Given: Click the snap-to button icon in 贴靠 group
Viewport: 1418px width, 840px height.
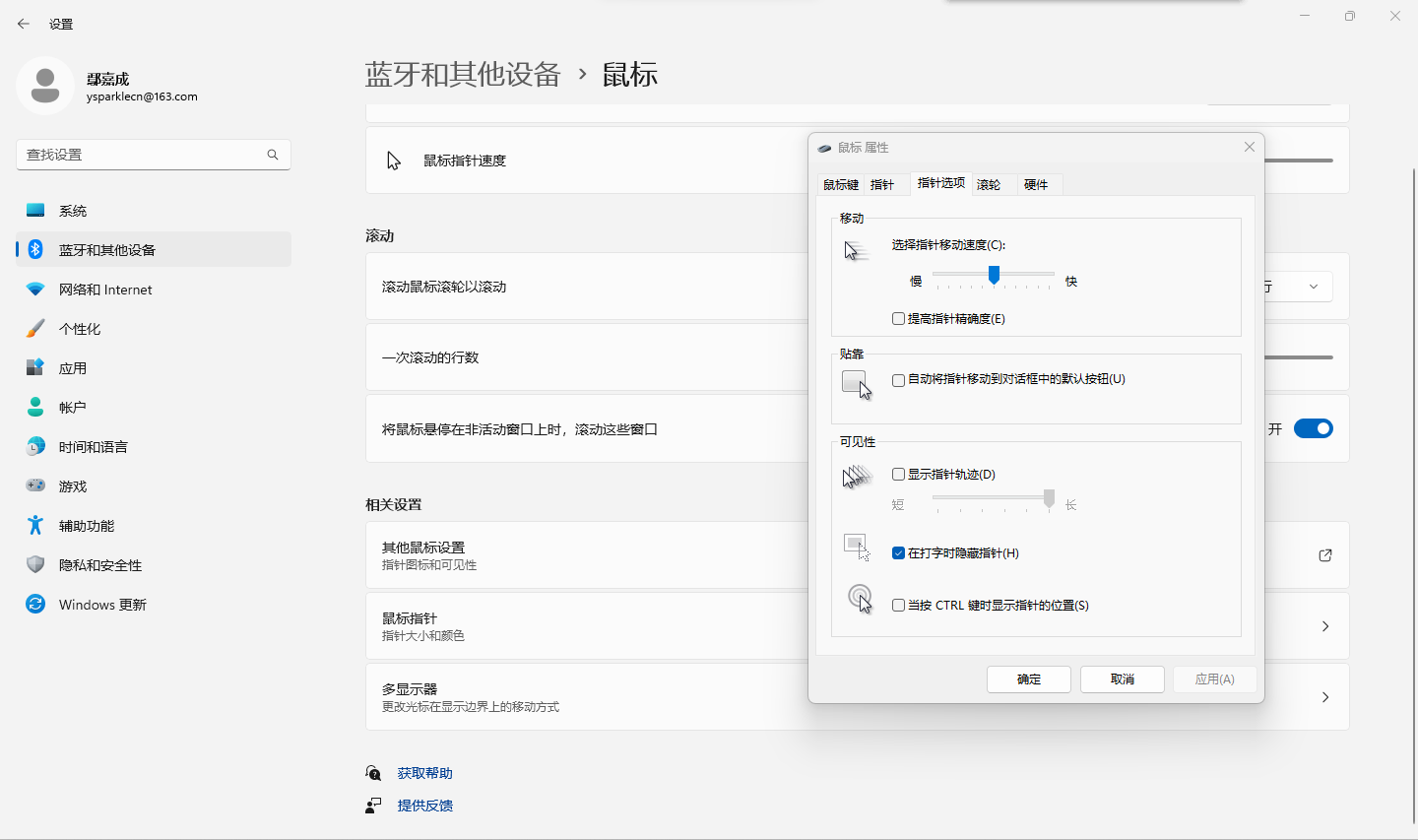Looking at the screenshot, I should pos(857,385).
